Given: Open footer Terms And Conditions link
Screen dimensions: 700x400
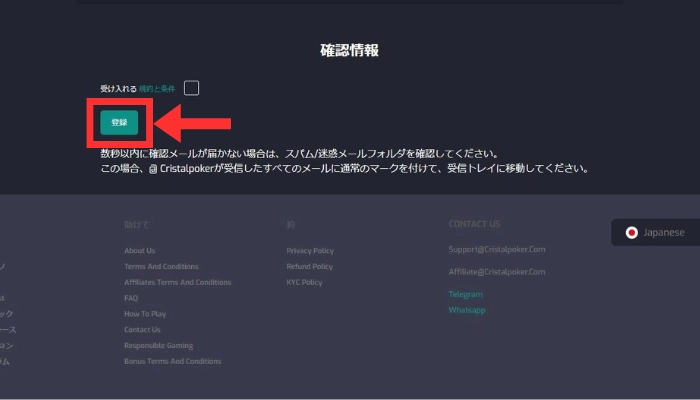Looking at the screenshot, I should [x=161, y=266].
